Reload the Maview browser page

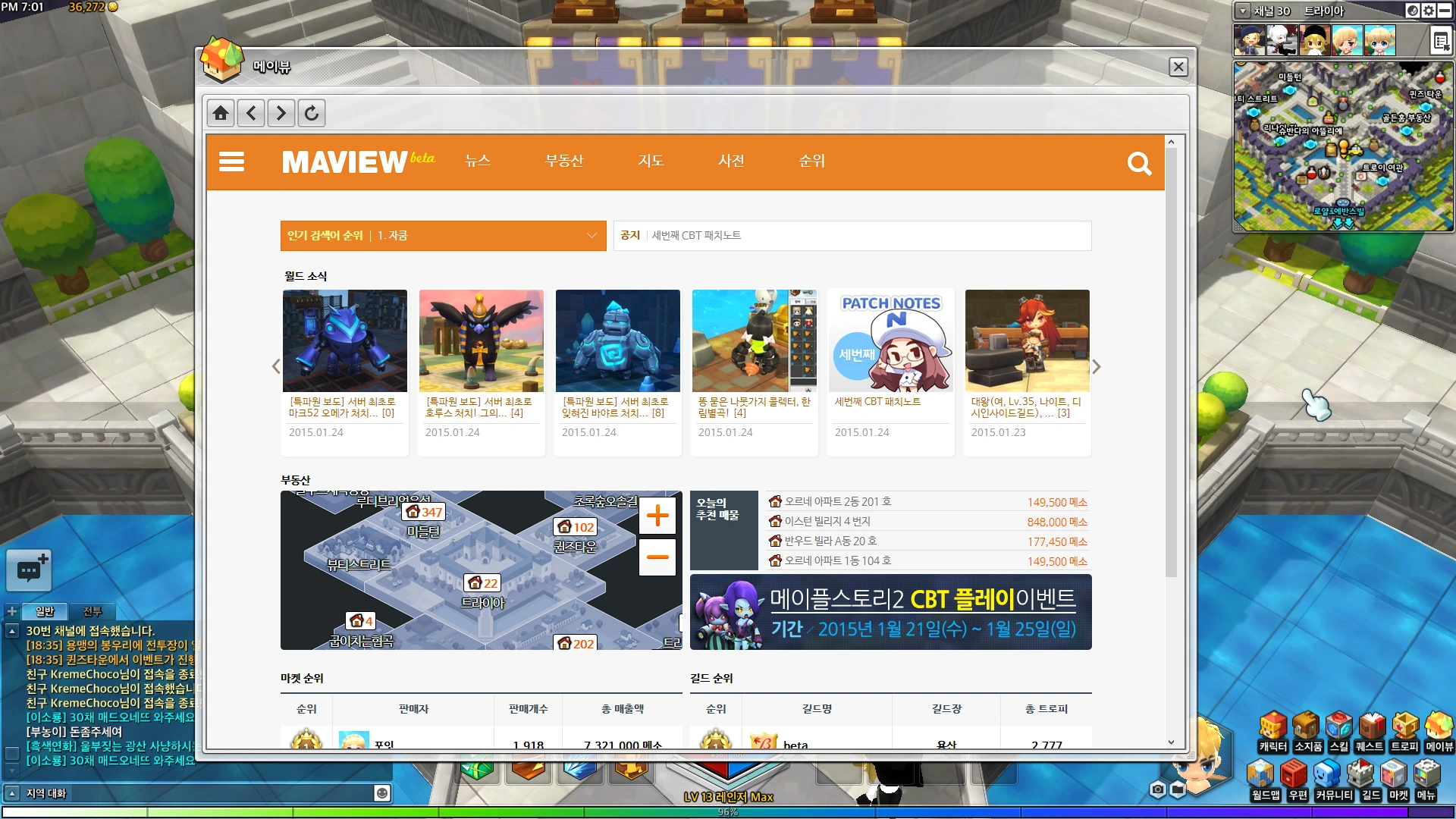[x=311, y=114]
